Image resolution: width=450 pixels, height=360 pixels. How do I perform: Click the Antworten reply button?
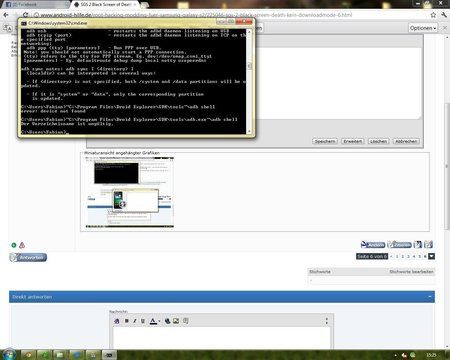[x=28, y=257]
